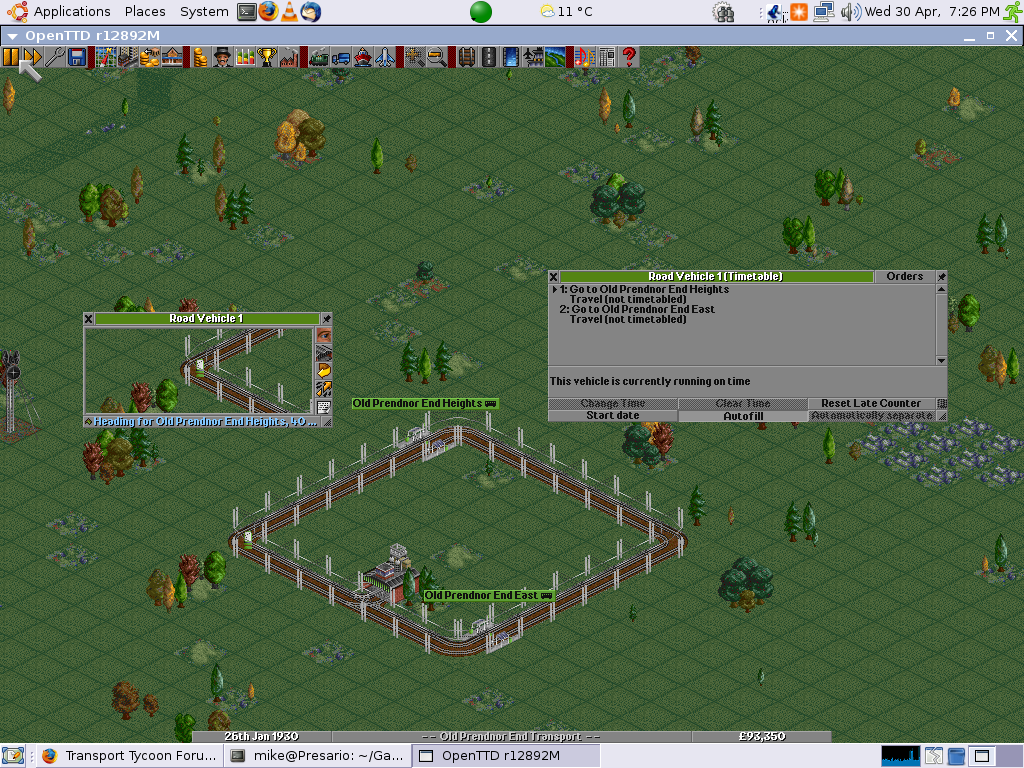Show the train list locomotive icon
The width and height of the screenshot is (1024, 768).
[x=318, y=57]
